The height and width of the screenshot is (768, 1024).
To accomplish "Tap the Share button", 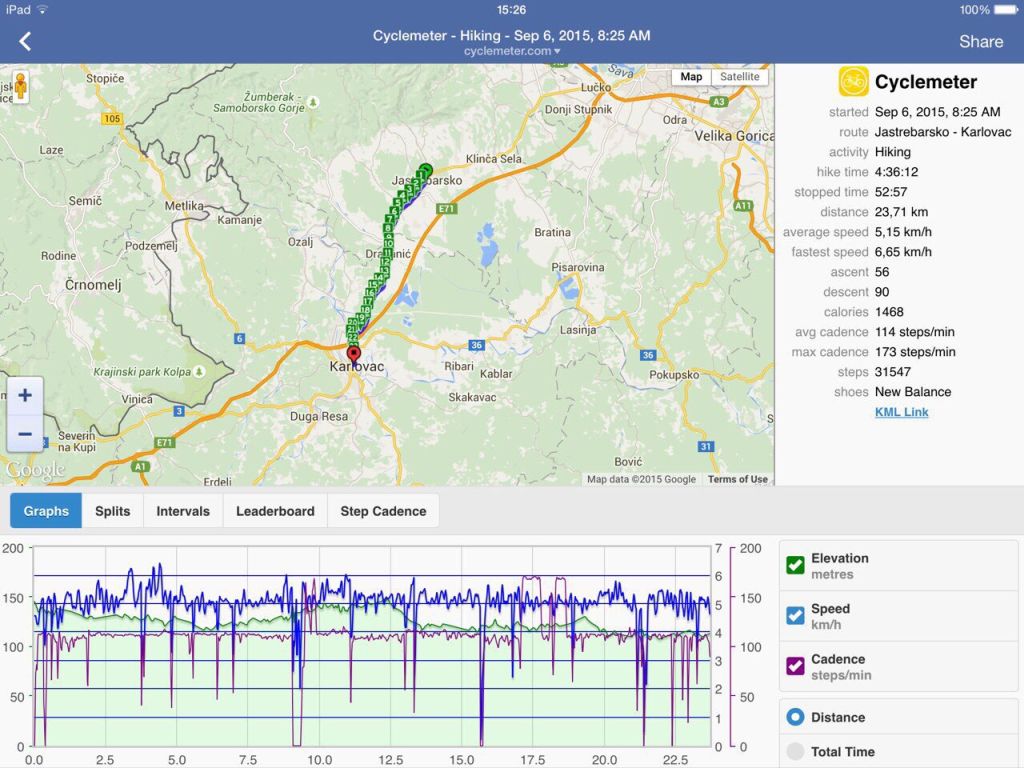I will pos(980,41).
